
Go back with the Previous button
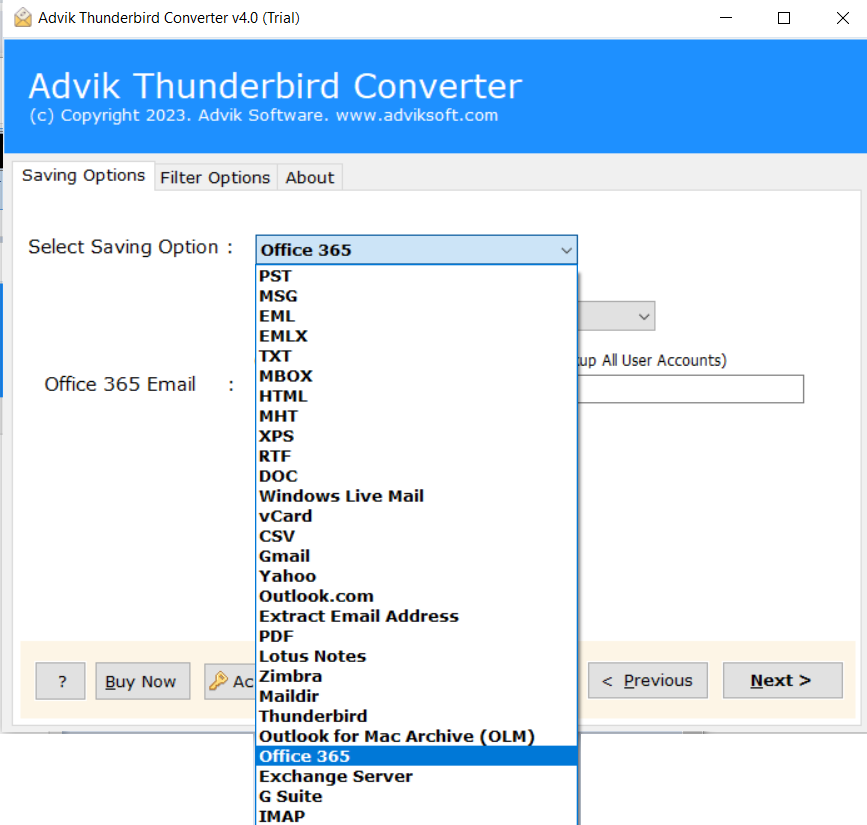647,680
